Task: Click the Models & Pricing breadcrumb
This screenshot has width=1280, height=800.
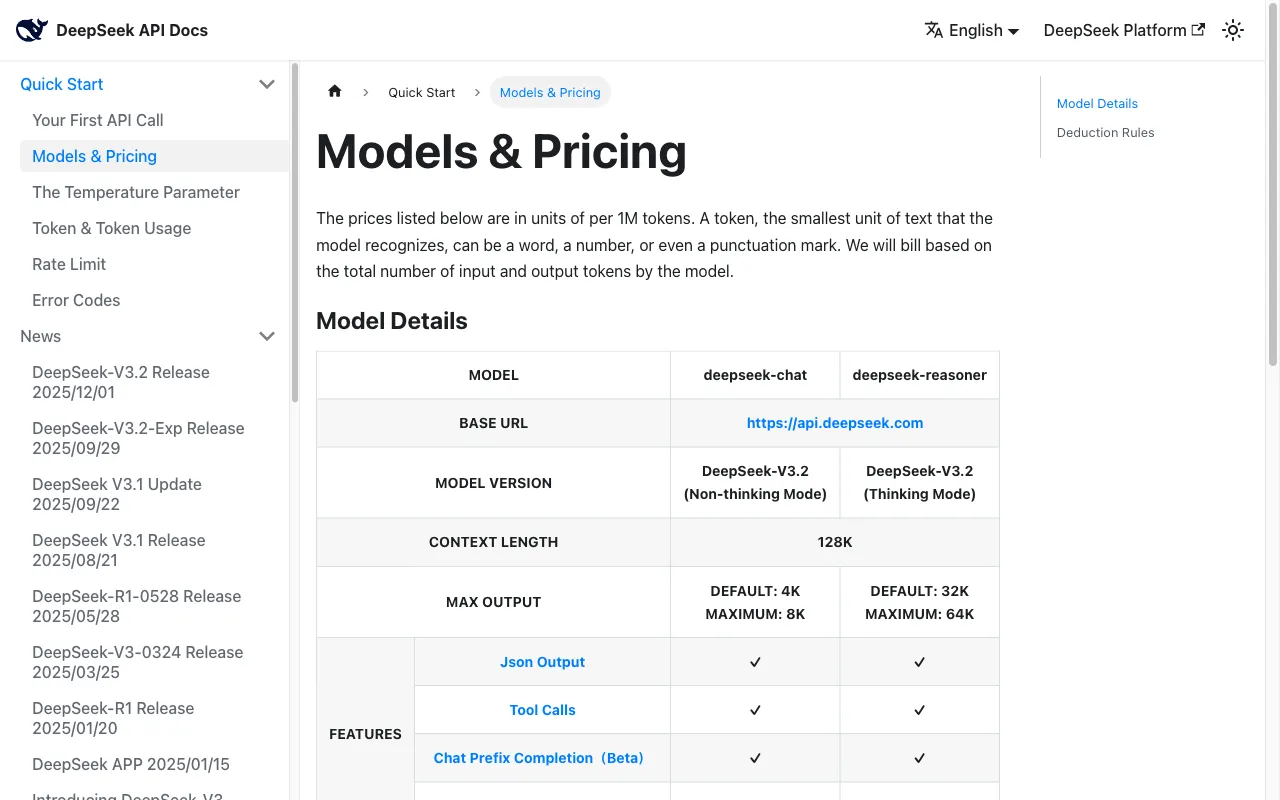Action: click(x=550, y=92)
